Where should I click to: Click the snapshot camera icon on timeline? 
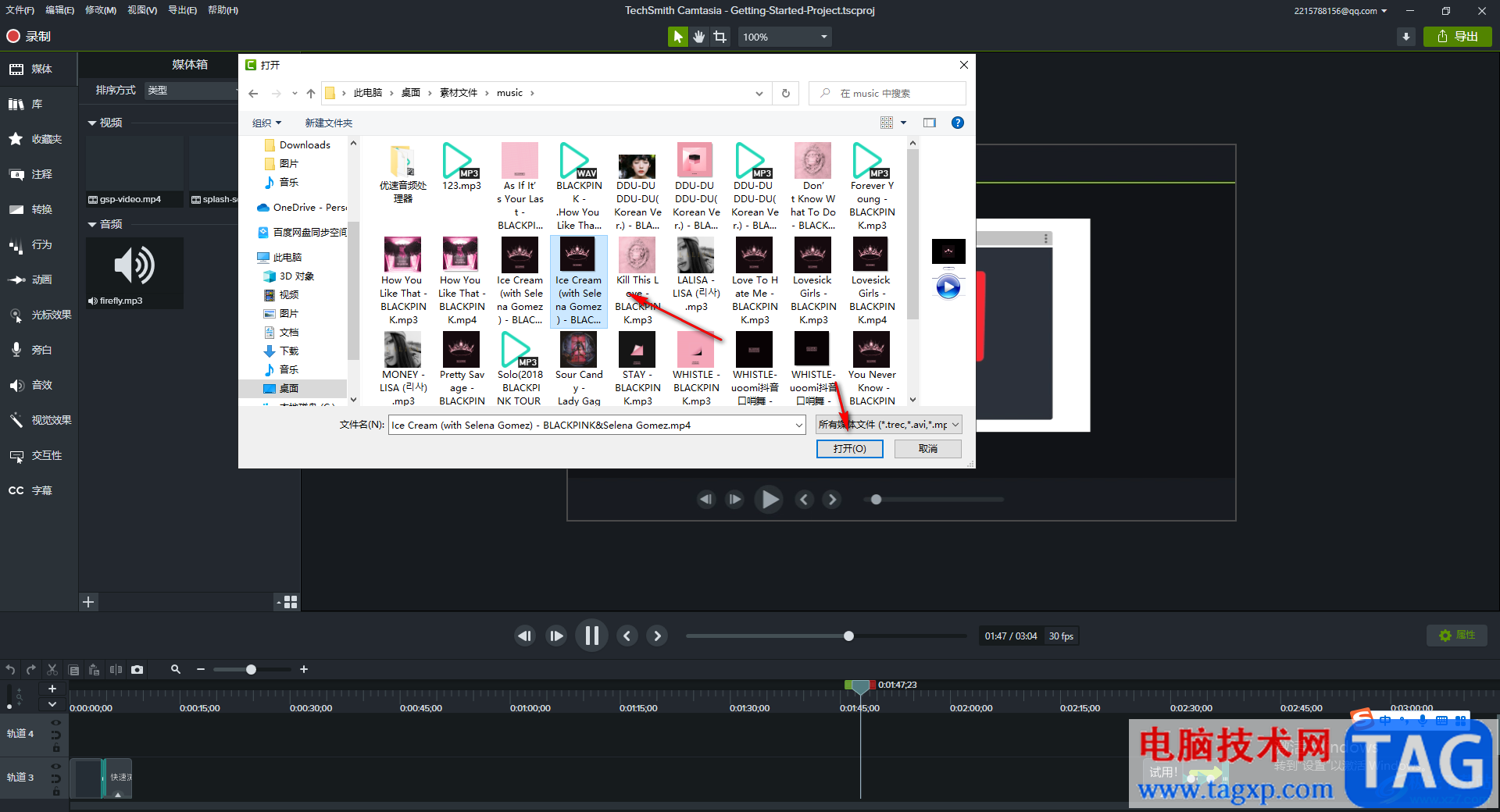[137, 669]
